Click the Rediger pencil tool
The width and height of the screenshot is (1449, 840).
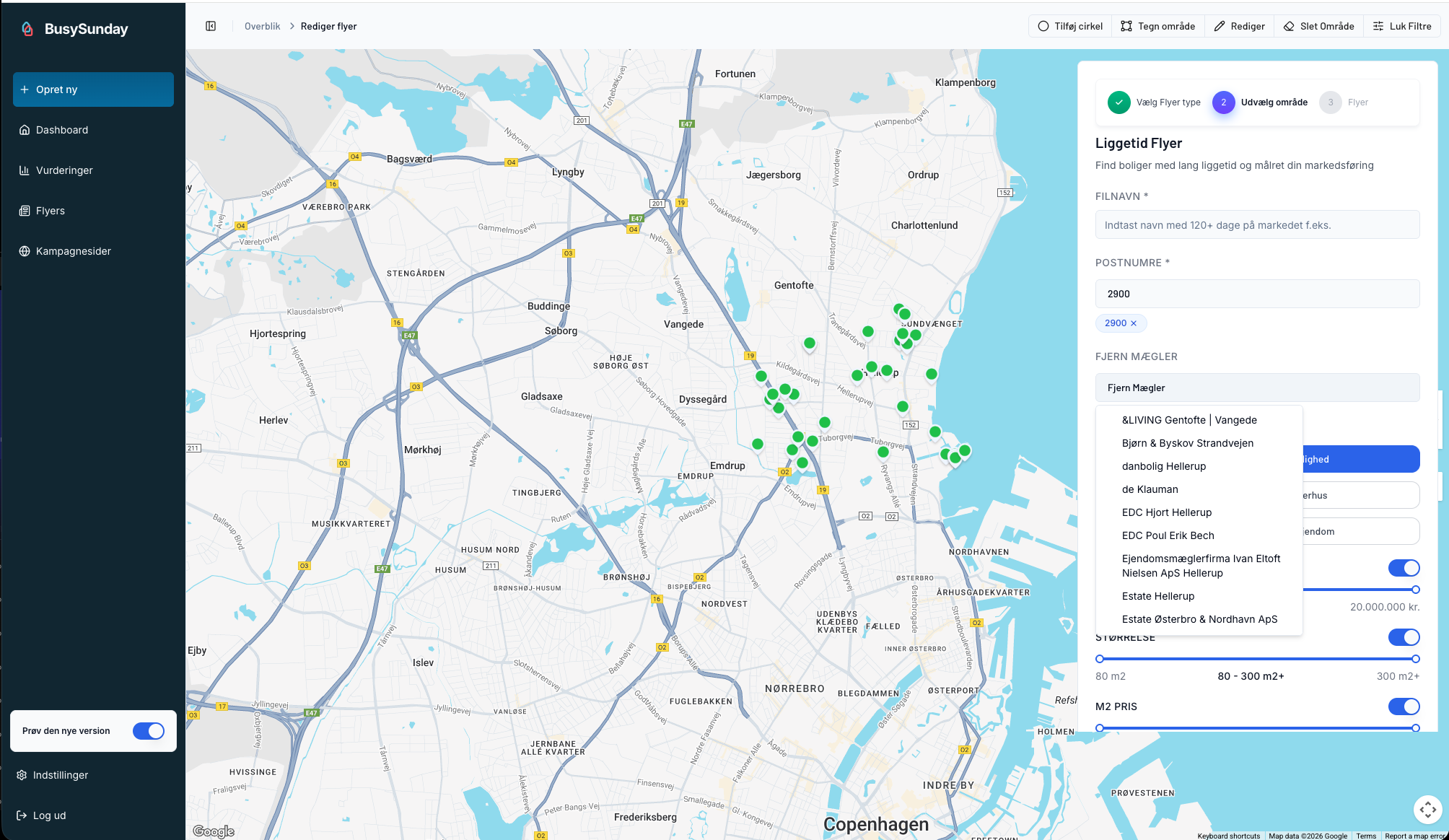tap(1239, 26)
